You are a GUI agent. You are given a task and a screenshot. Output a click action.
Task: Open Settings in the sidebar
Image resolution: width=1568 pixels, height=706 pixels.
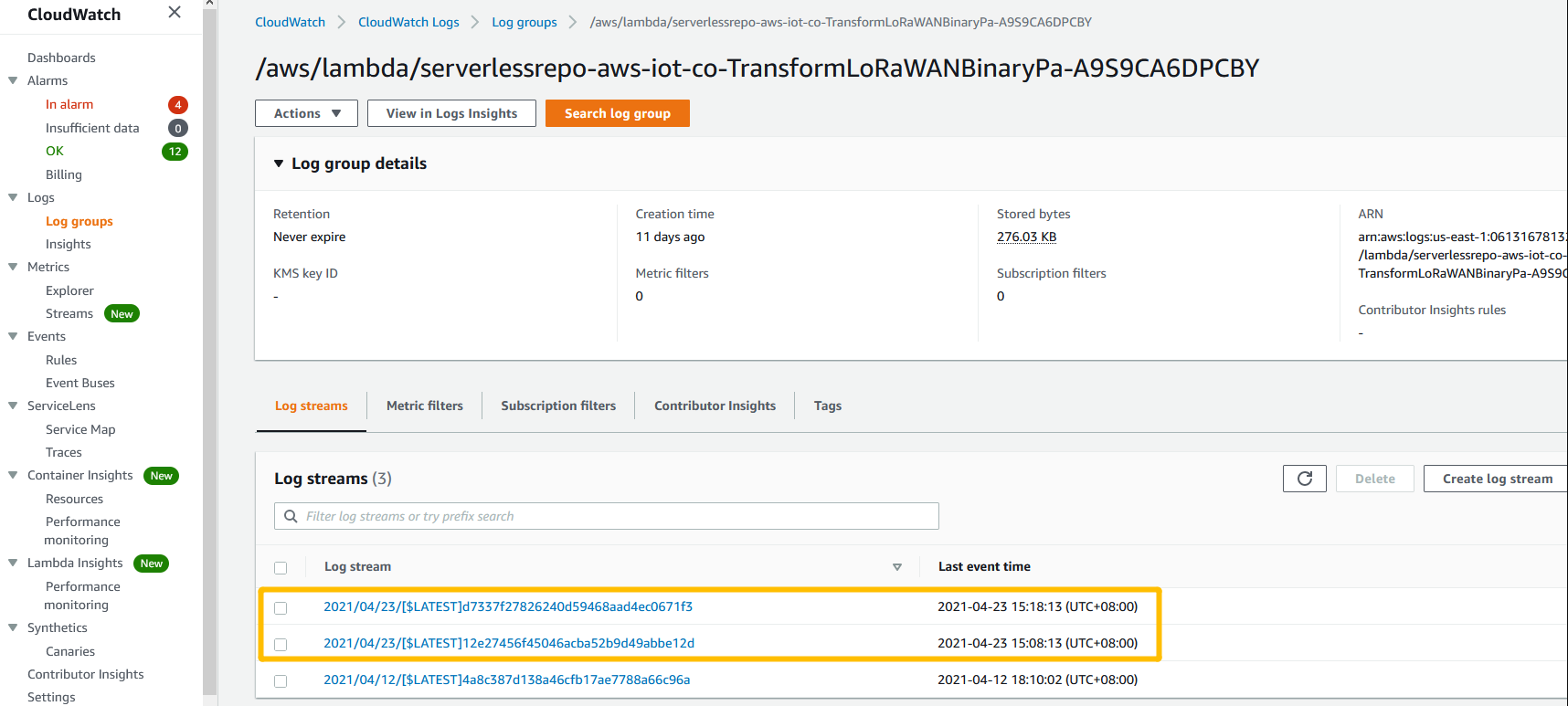click(51, 697)
